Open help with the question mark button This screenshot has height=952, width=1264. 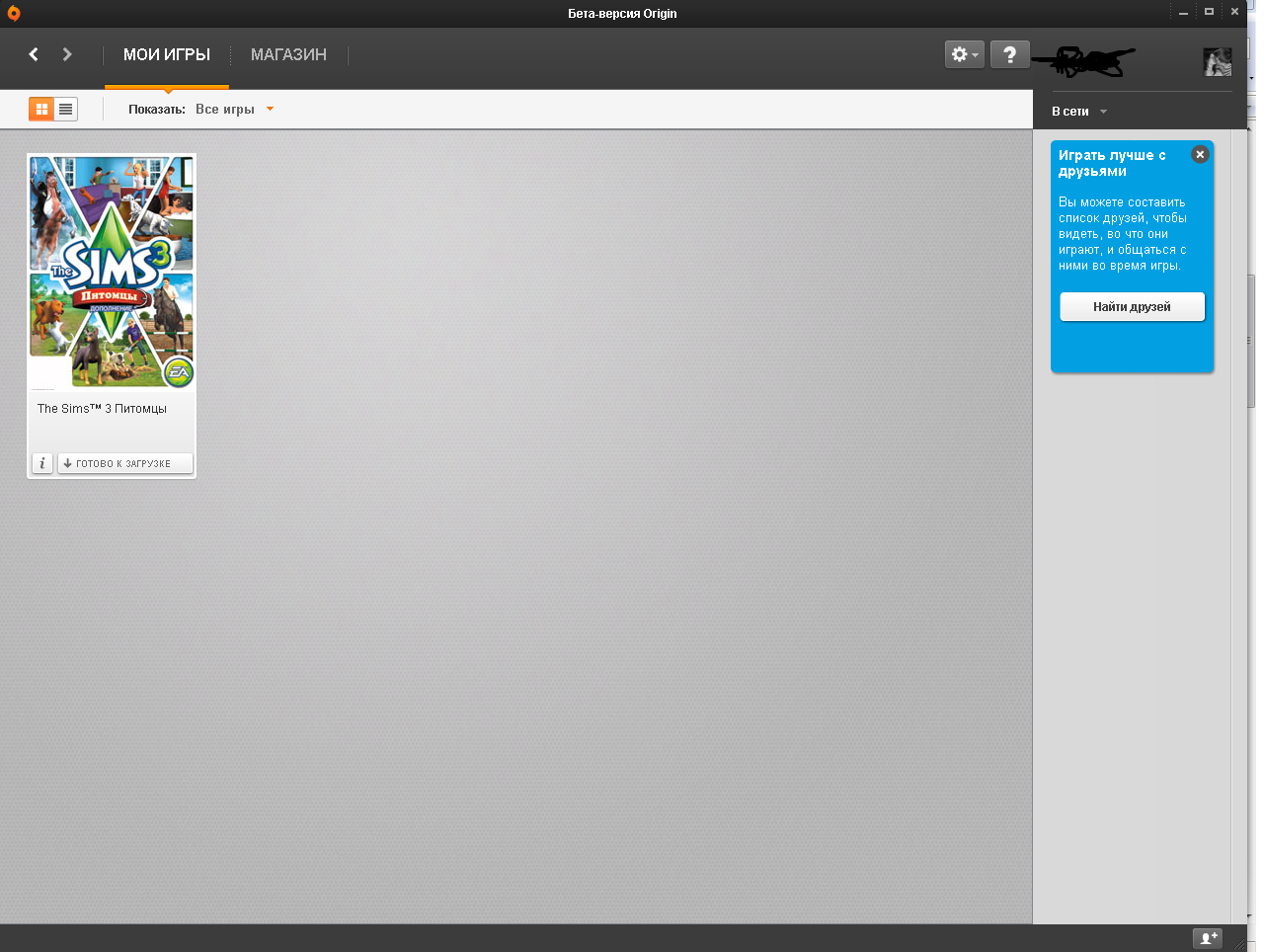click(x=1009, y=54)
